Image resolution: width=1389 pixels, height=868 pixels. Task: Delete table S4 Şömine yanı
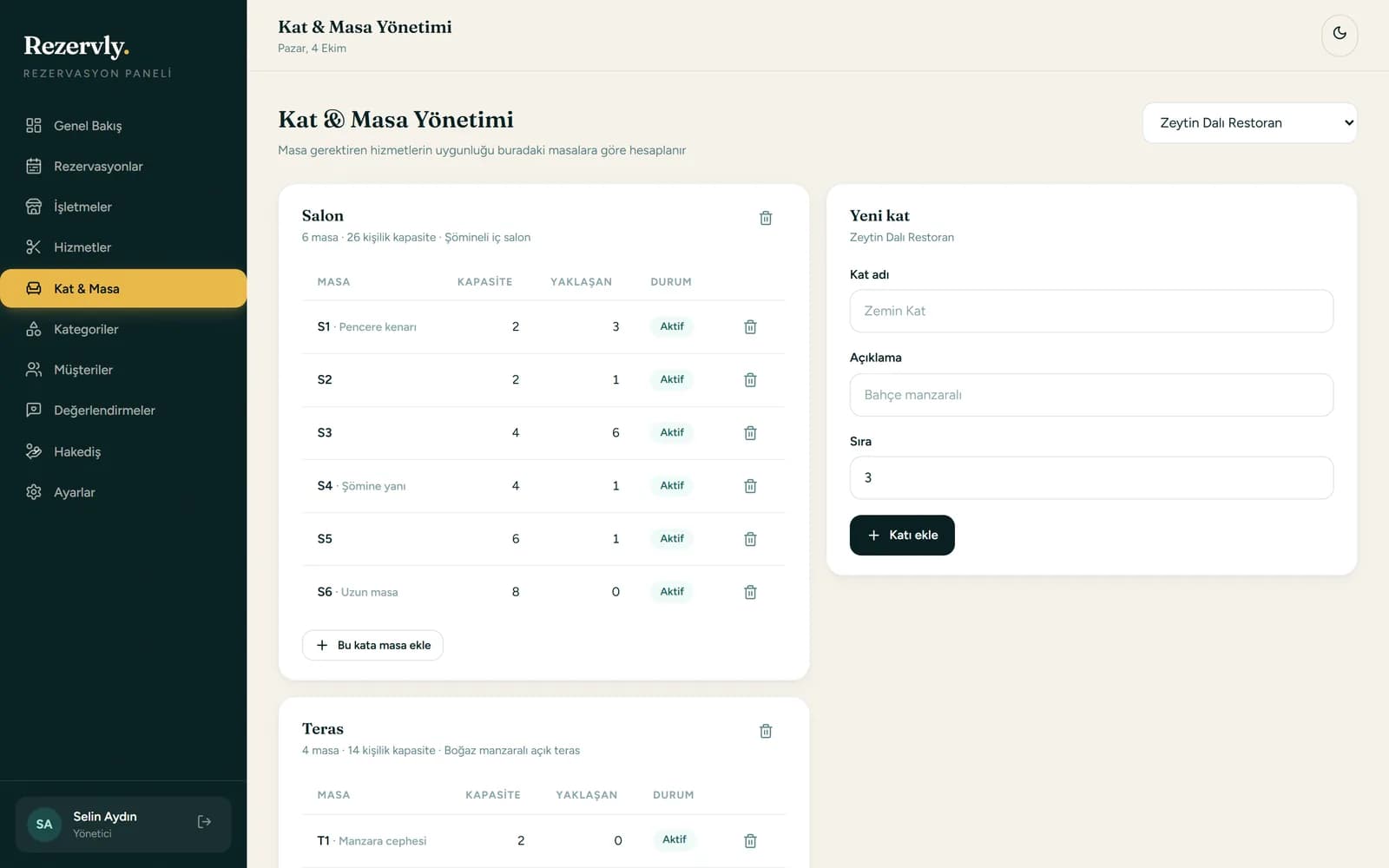coord(750,486)
